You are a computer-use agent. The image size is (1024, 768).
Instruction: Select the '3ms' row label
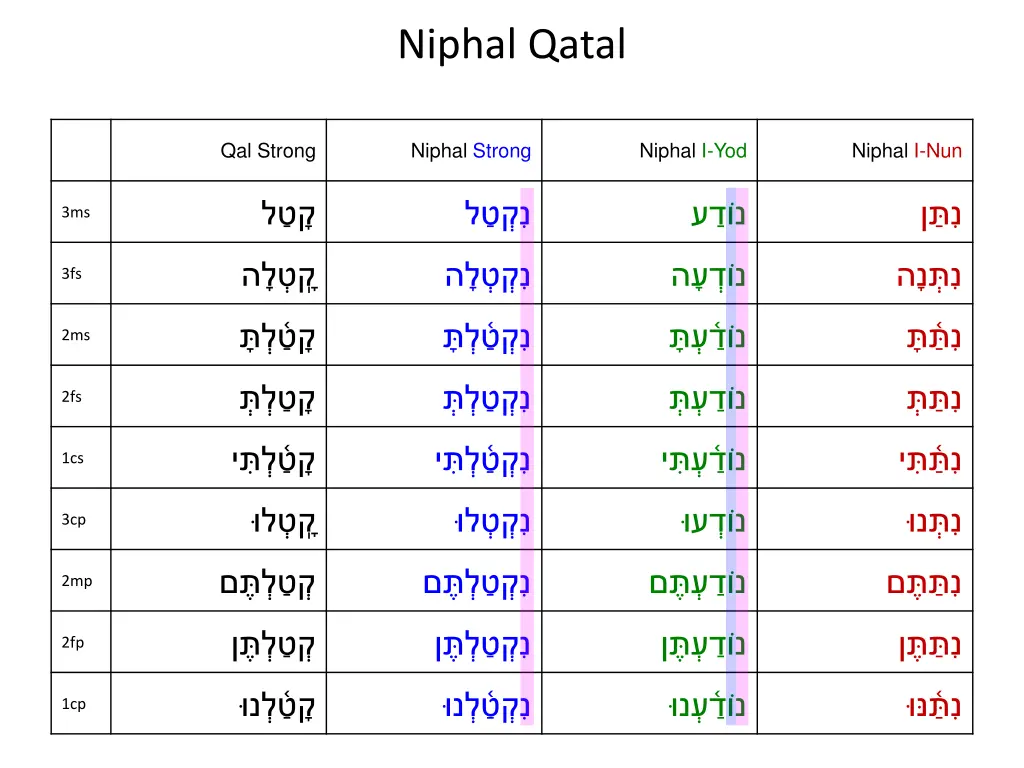click(75, 212)
